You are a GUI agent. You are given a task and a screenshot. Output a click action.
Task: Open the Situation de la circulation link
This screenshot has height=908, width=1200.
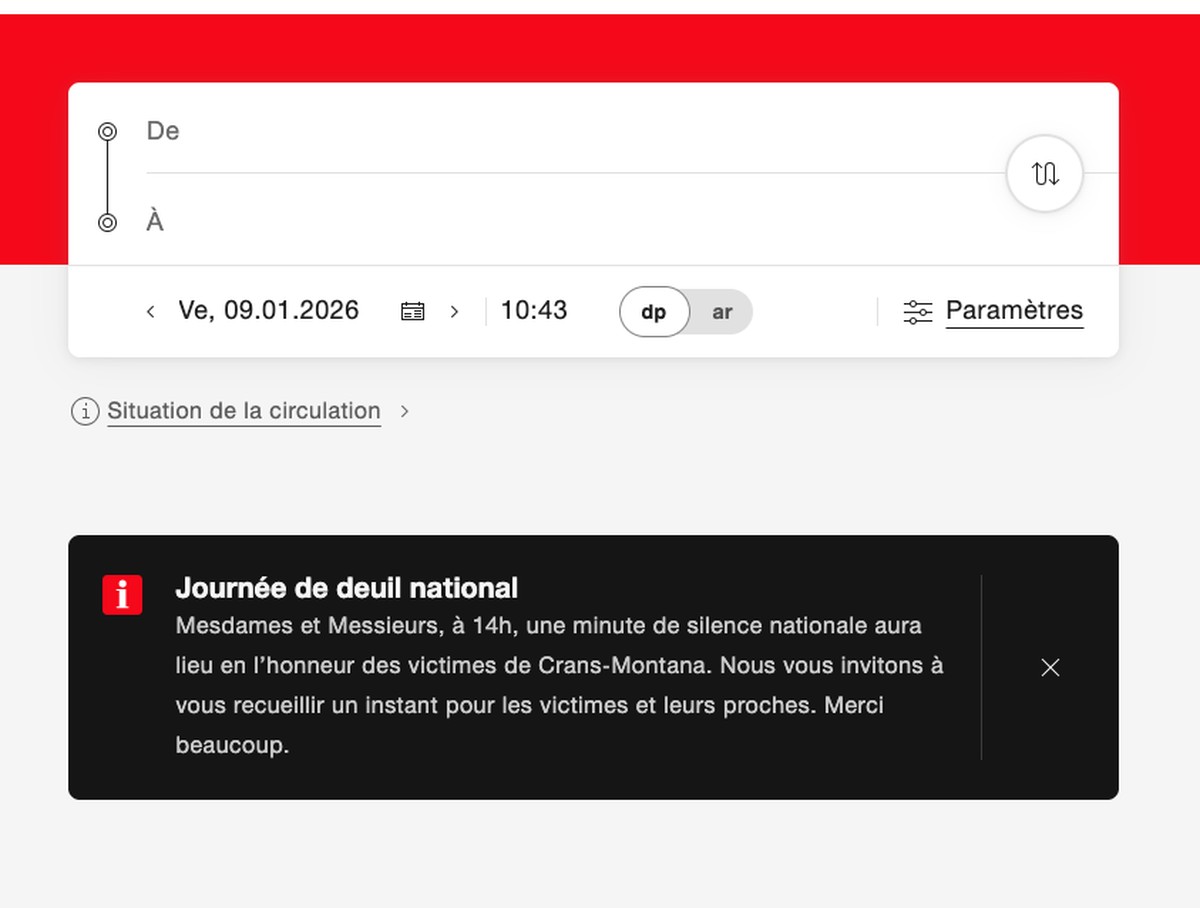tap(244, 411)
